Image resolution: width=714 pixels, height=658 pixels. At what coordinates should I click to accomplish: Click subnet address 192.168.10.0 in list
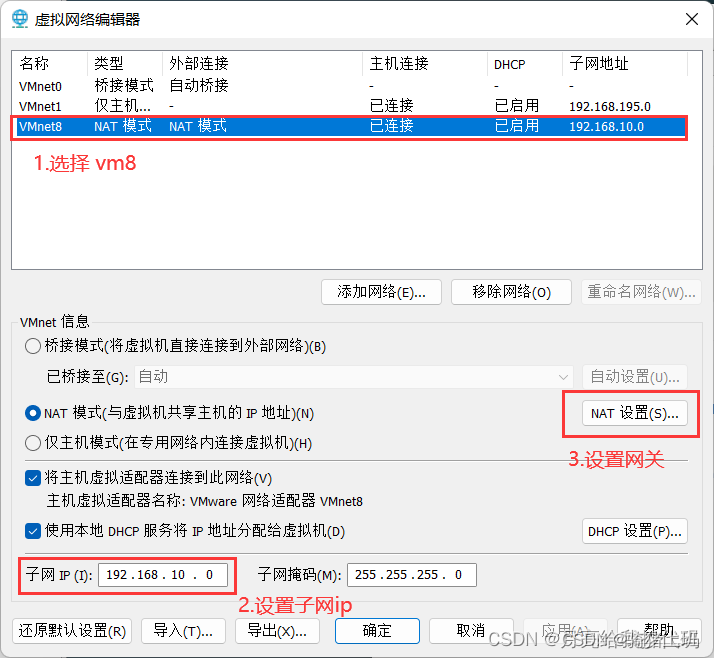coord(607,127)
